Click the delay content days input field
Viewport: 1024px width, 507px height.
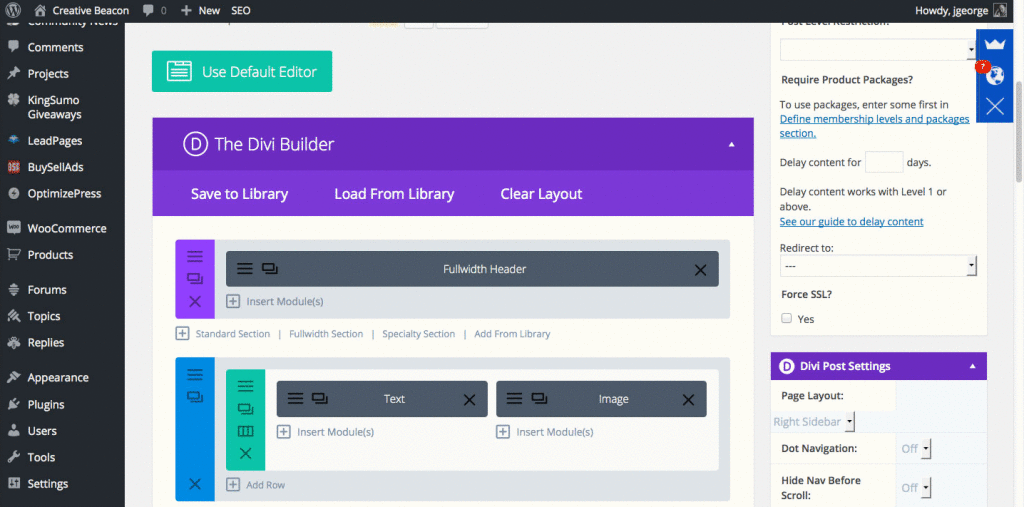coord(884,162)
